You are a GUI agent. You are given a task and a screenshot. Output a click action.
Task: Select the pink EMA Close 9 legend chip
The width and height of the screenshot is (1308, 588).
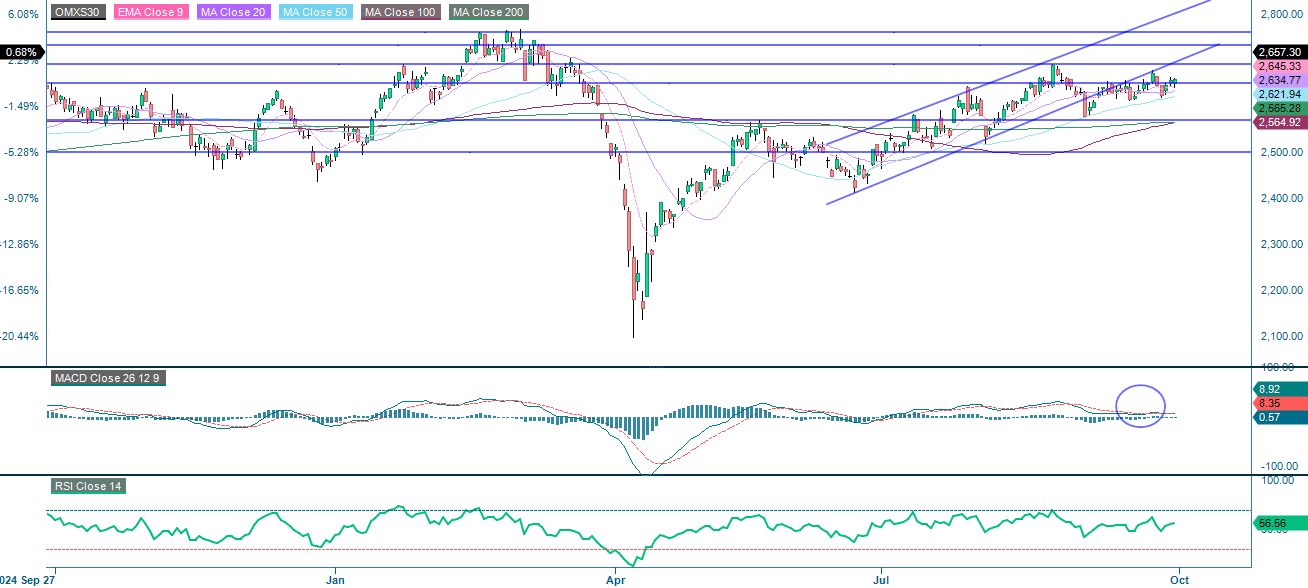point(152,13)
